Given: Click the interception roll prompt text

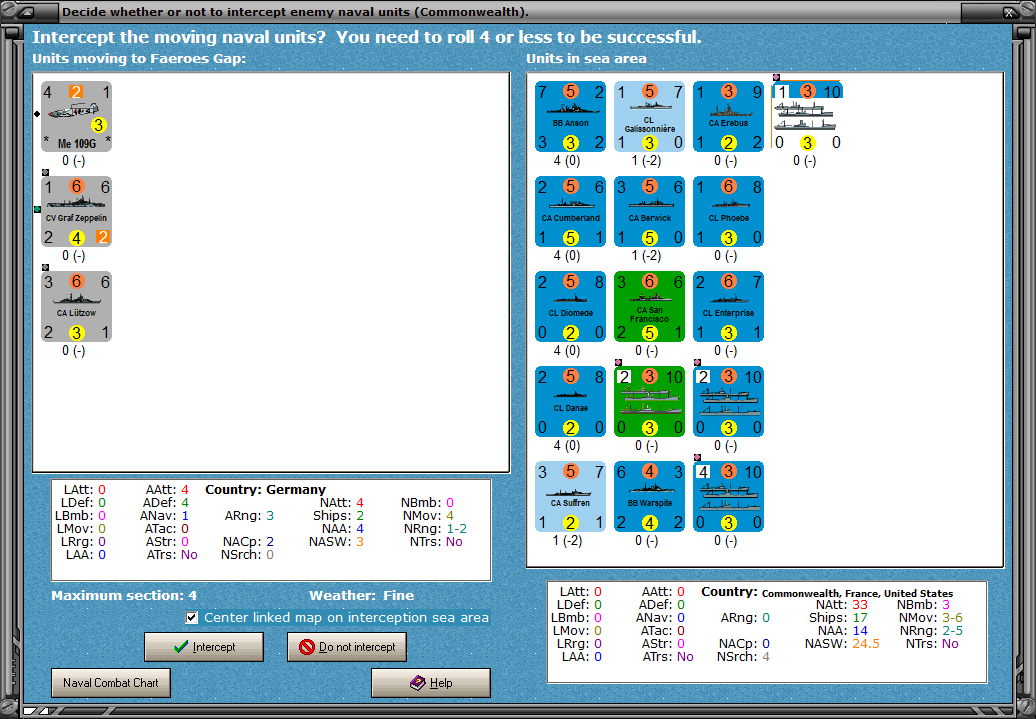Looking at the screenshot, I should (x=367, y=37).
